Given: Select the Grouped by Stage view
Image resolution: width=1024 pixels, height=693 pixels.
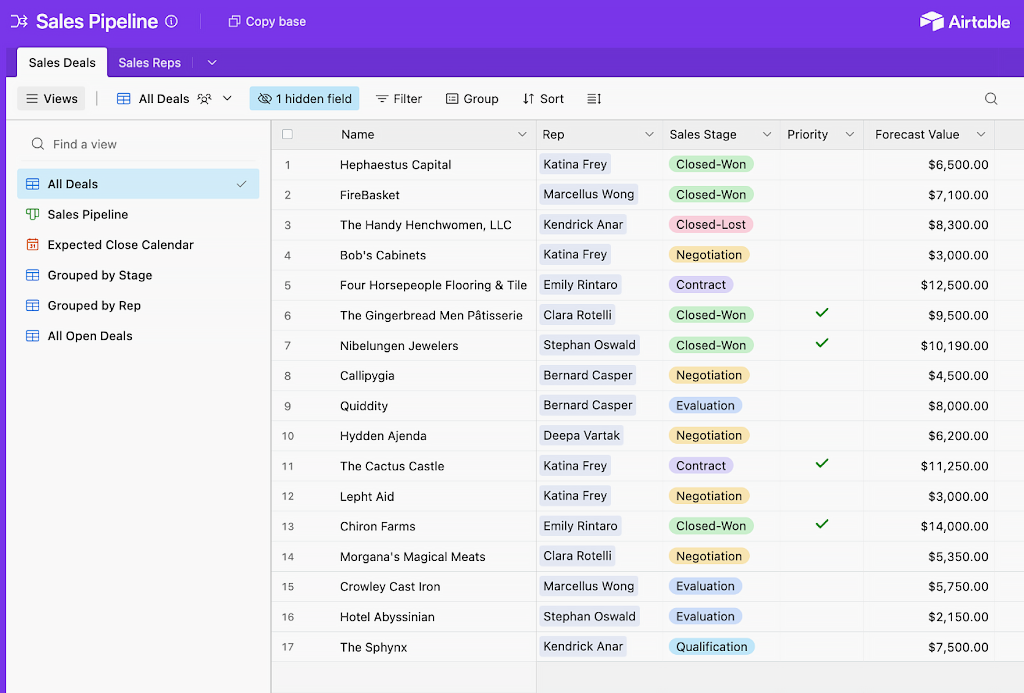Looking at the screenshot, I should (138, 275).
